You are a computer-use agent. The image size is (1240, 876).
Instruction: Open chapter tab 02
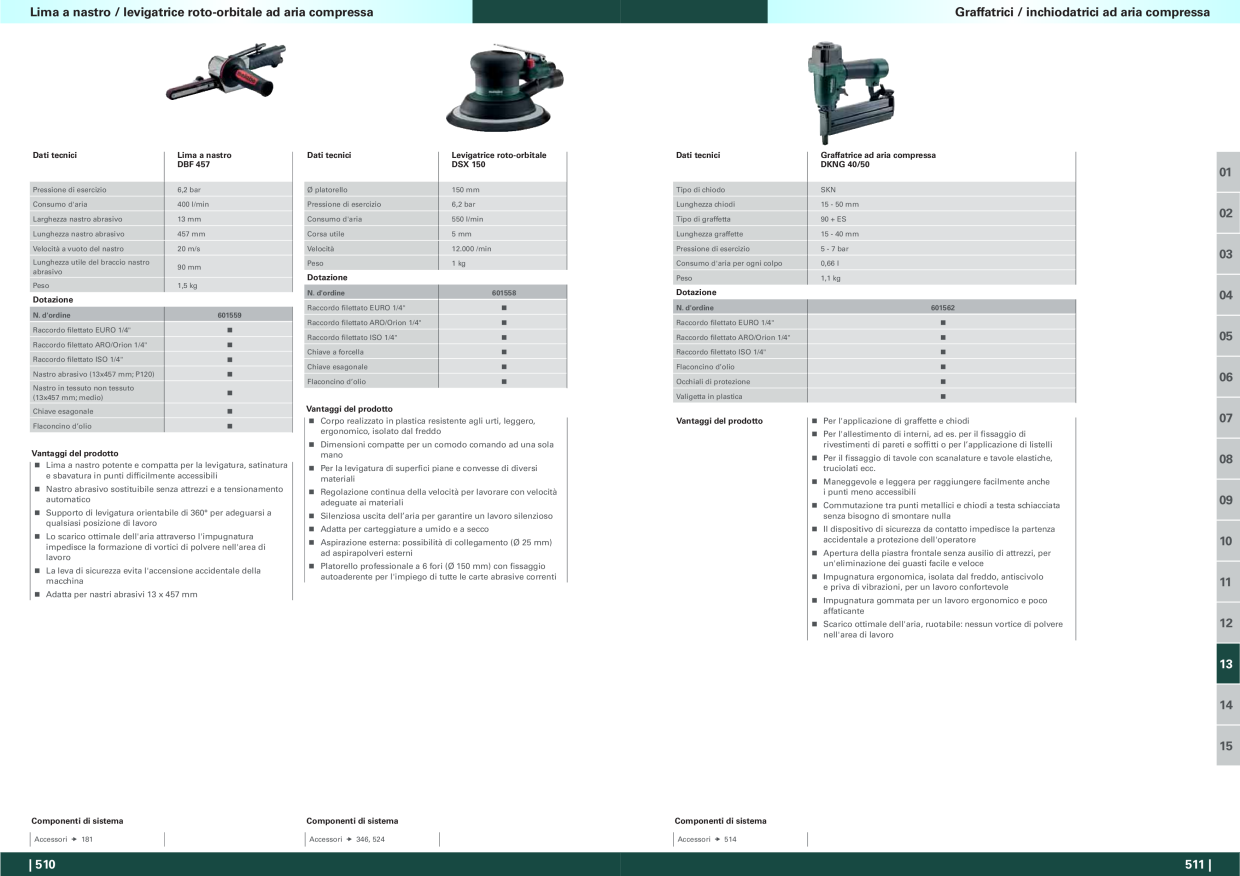point(1228,213)
